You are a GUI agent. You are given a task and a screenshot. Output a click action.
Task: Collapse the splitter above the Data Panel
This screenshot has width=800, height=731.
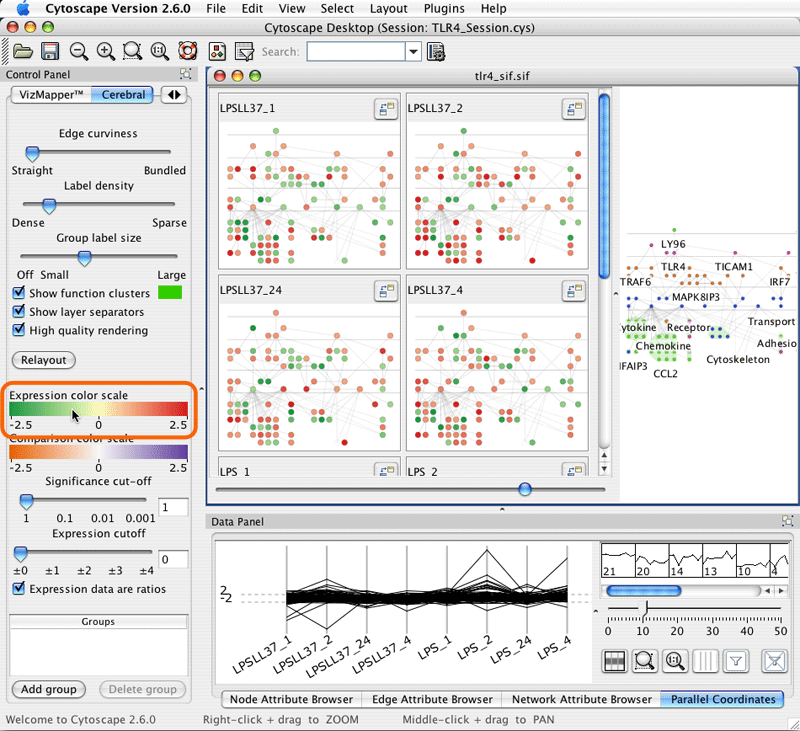coord(502,509)
